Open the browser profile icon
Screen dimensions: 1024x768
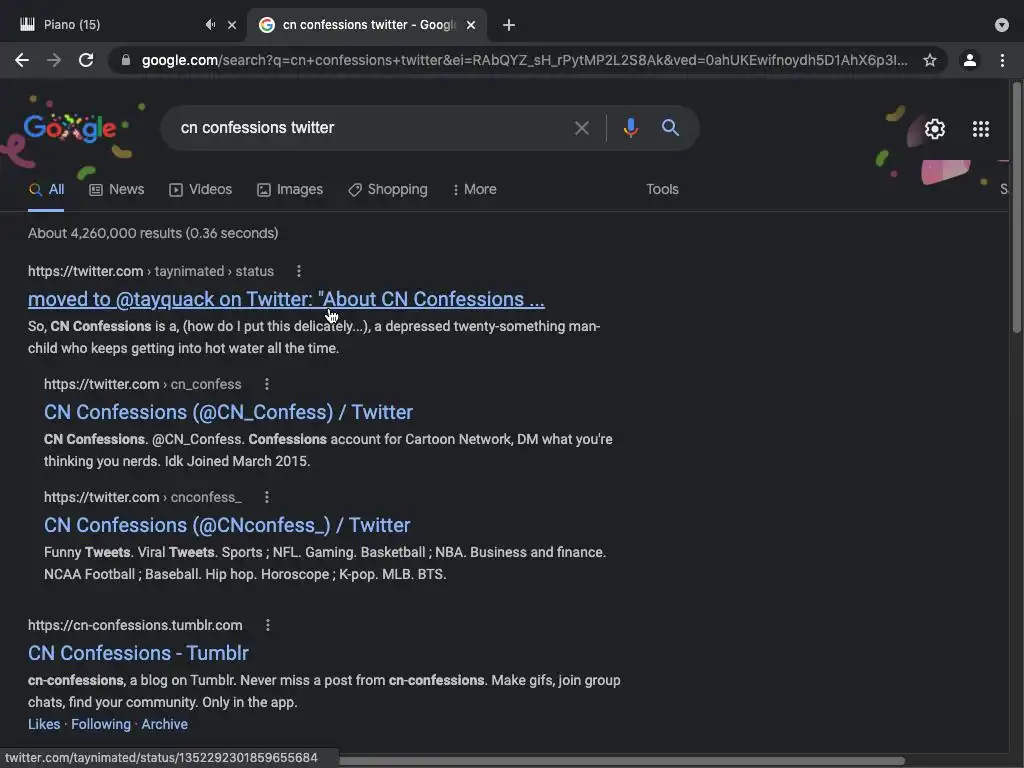[970, 60]
